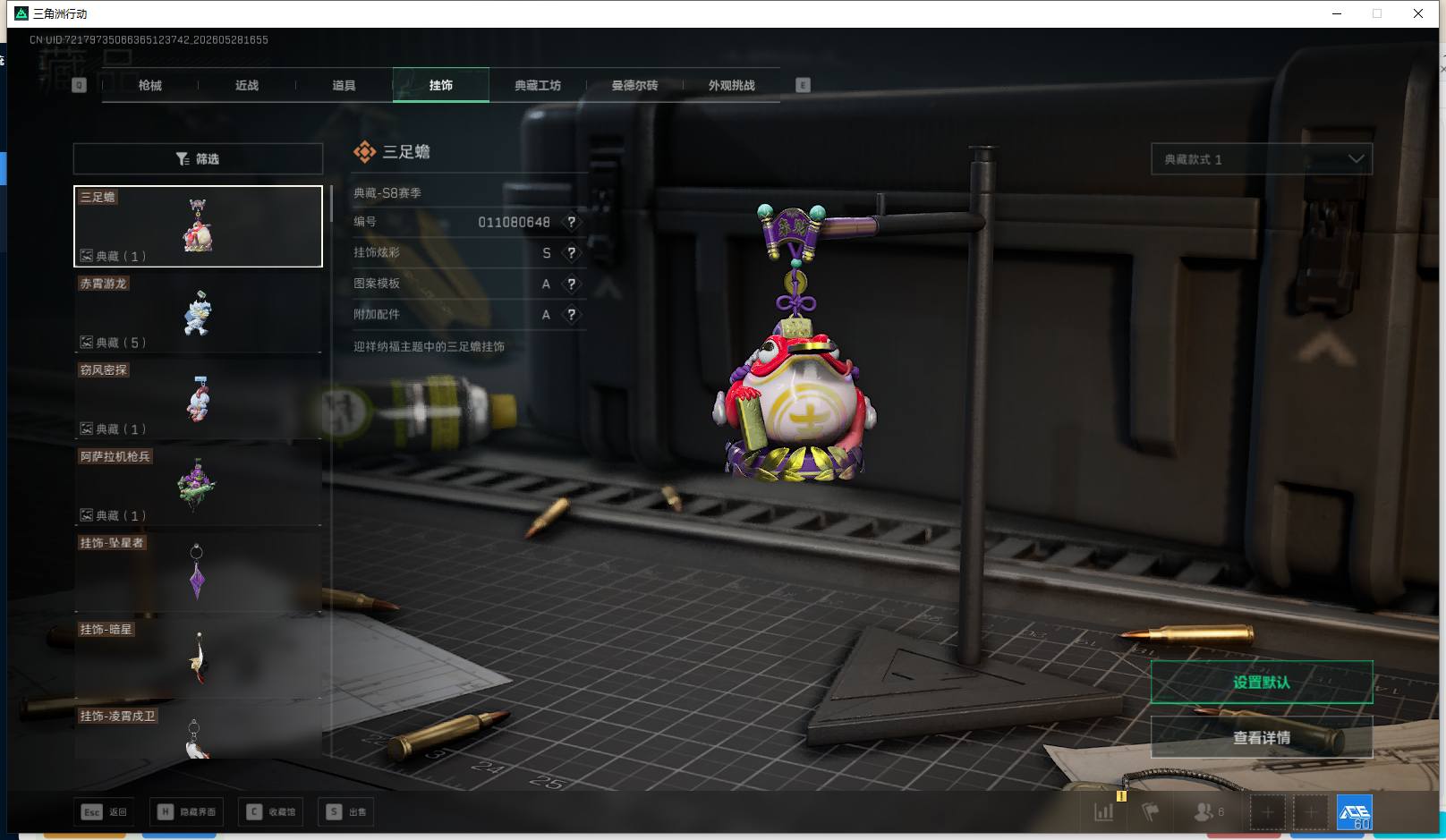
Task: Click the H 隐藏界面 hide interface button
Action: point(187,812)
